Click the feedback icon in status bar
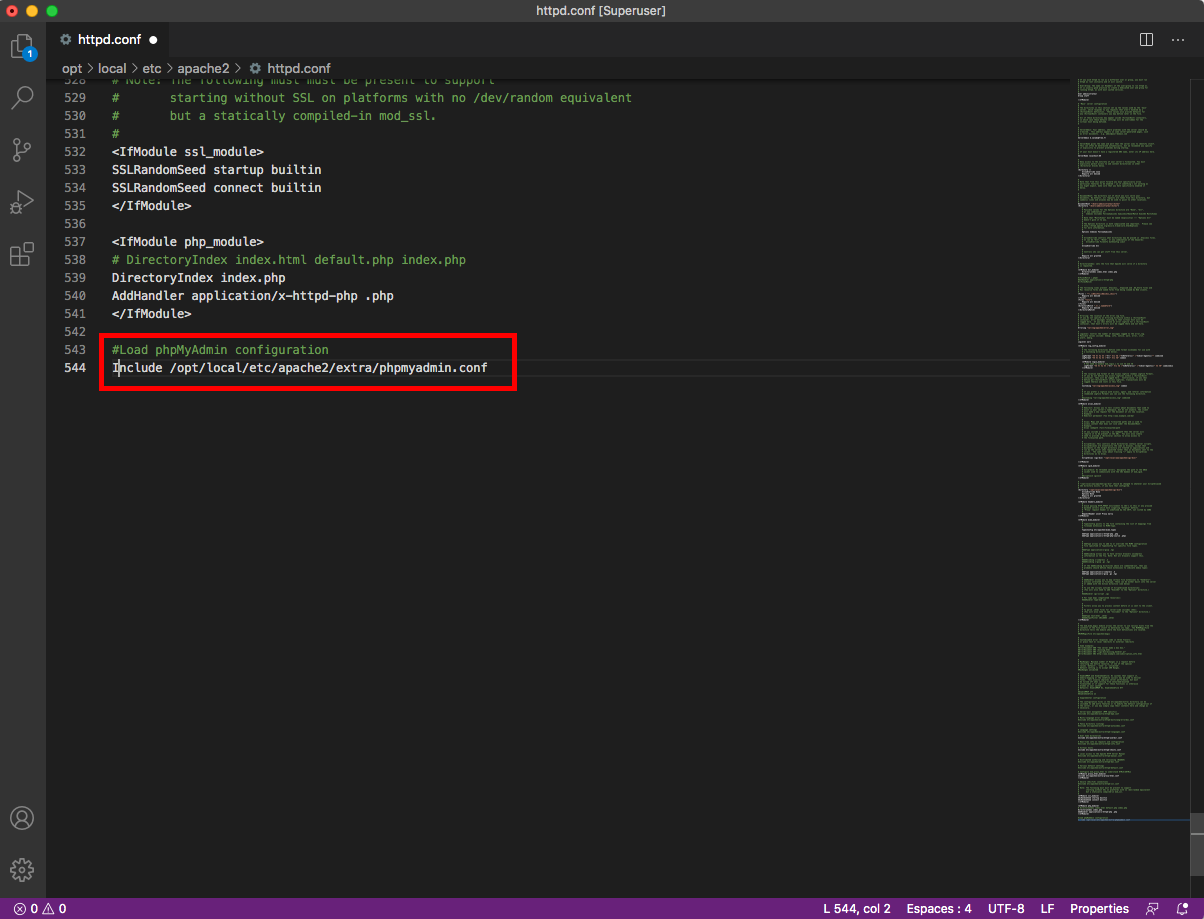 pyautogui.click(x=1153, y=909)
